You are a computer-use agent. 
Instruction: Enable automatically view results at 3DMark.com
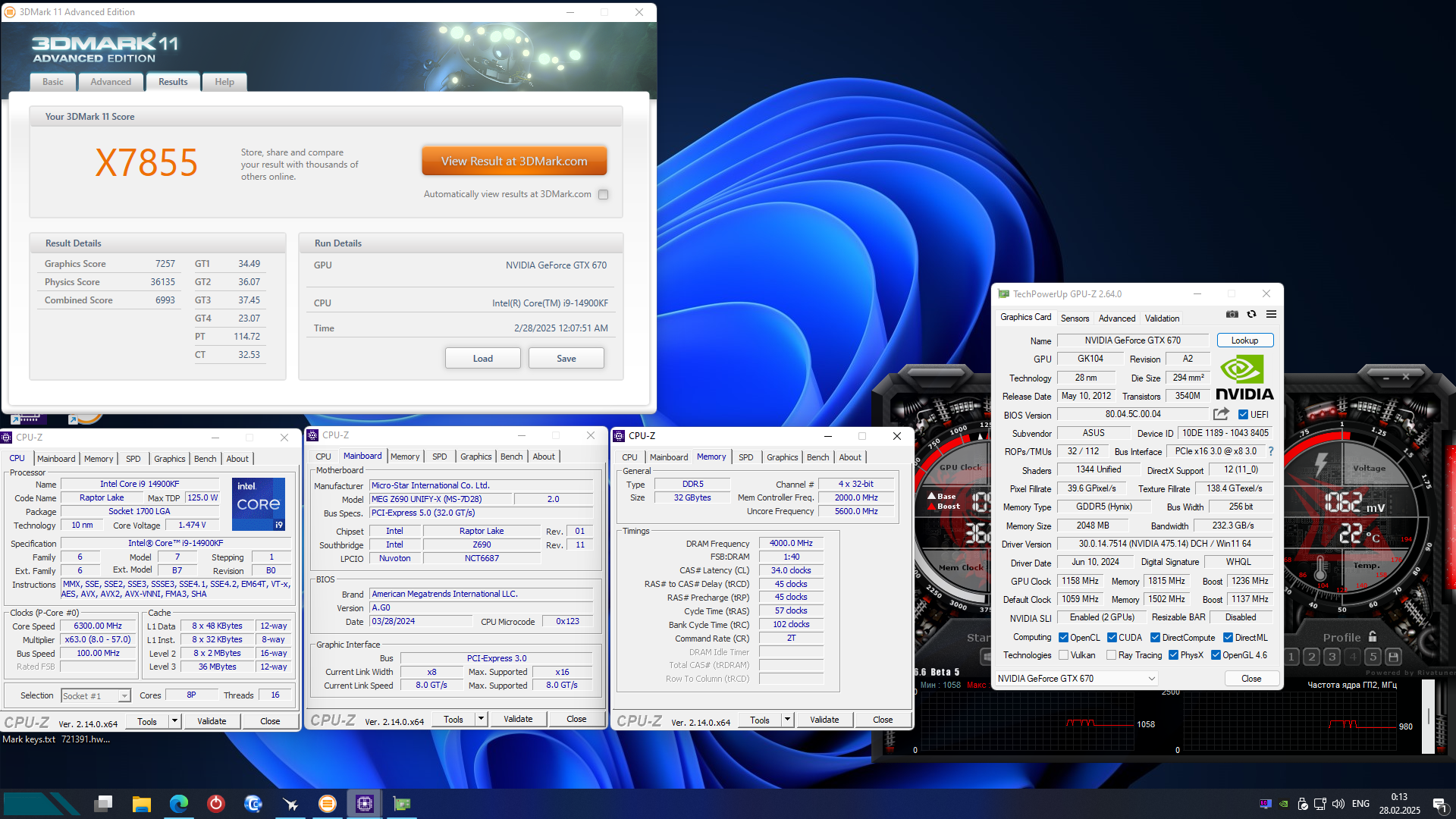[x=604, y=194]
